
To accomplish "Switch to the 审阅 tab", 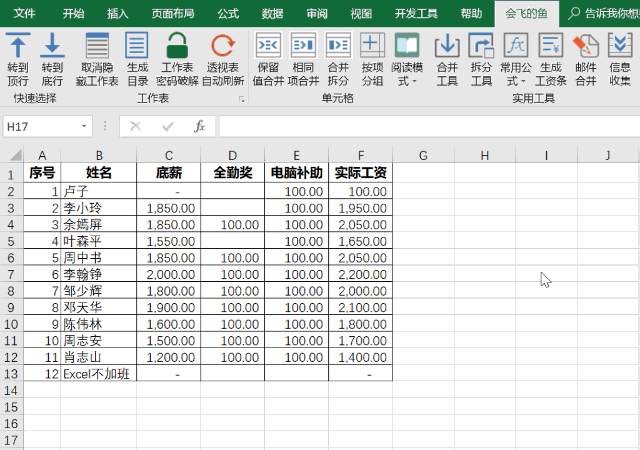I will tap(317, 13).
